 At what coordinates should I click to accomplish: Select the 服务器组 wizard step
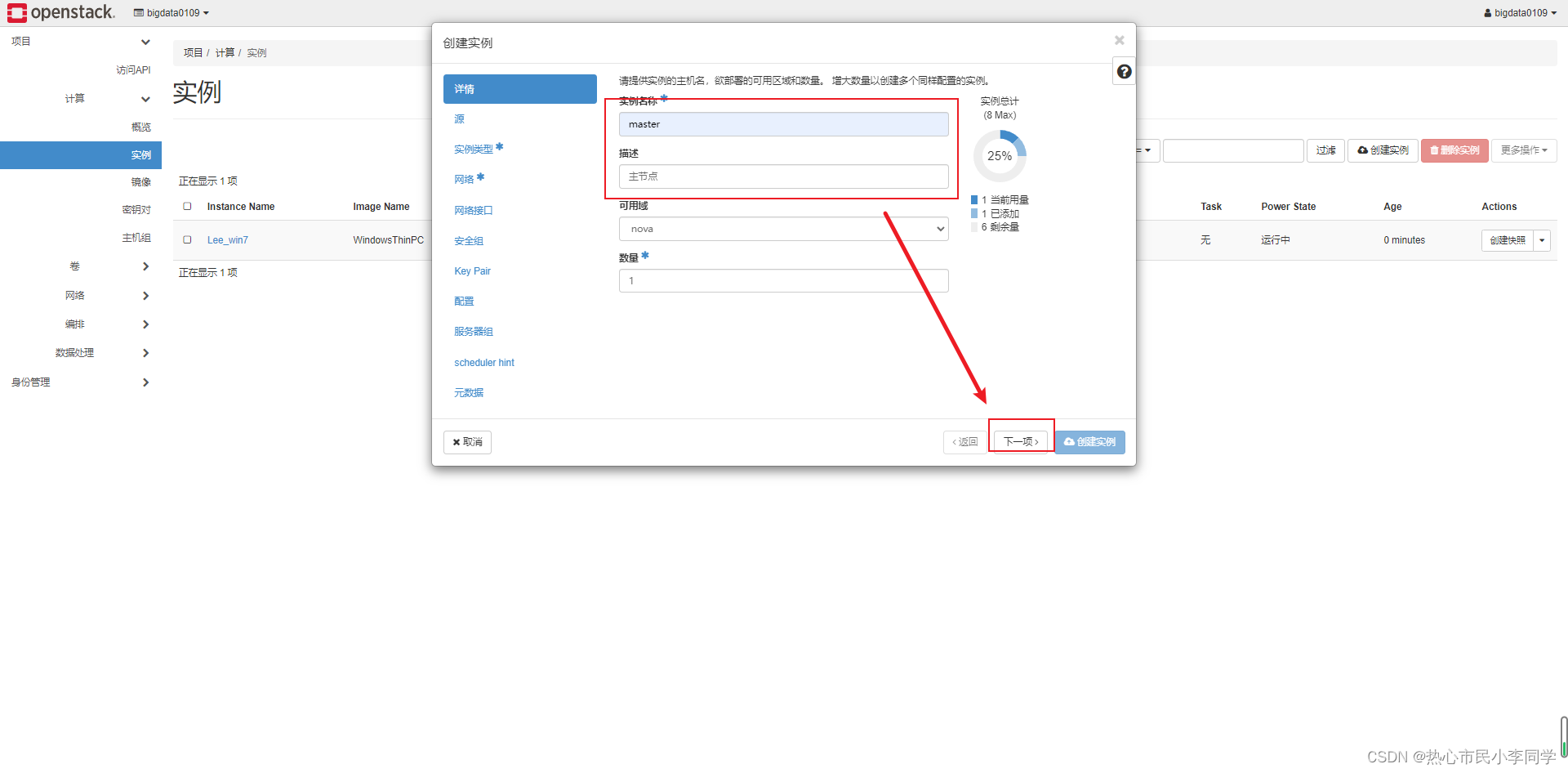474,332
